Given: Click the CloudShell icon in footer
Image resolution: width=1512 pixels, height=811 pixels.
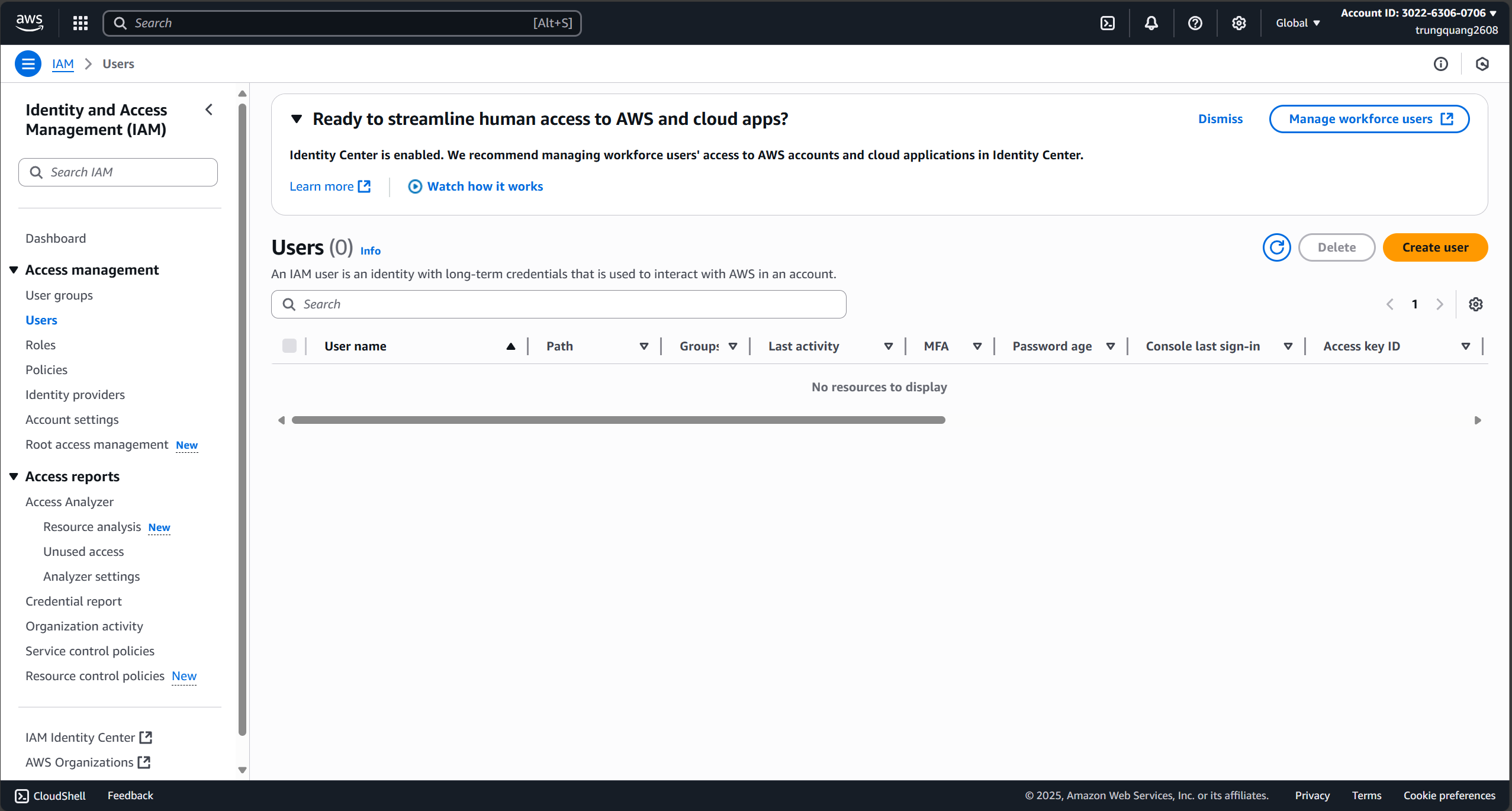Looking at the screenshot, I should pyautogui.click(x=22, y=796).
